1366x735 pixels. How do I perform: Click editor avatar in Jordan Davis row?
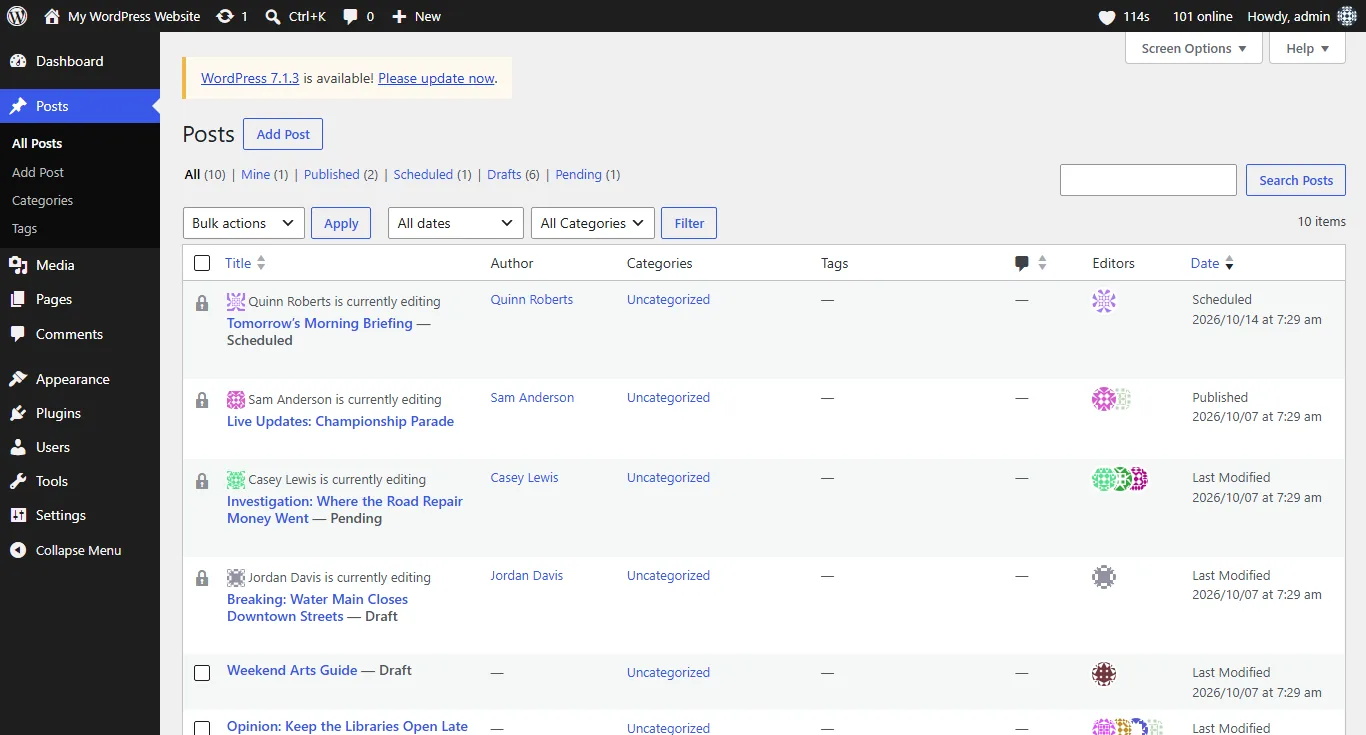1104,577
